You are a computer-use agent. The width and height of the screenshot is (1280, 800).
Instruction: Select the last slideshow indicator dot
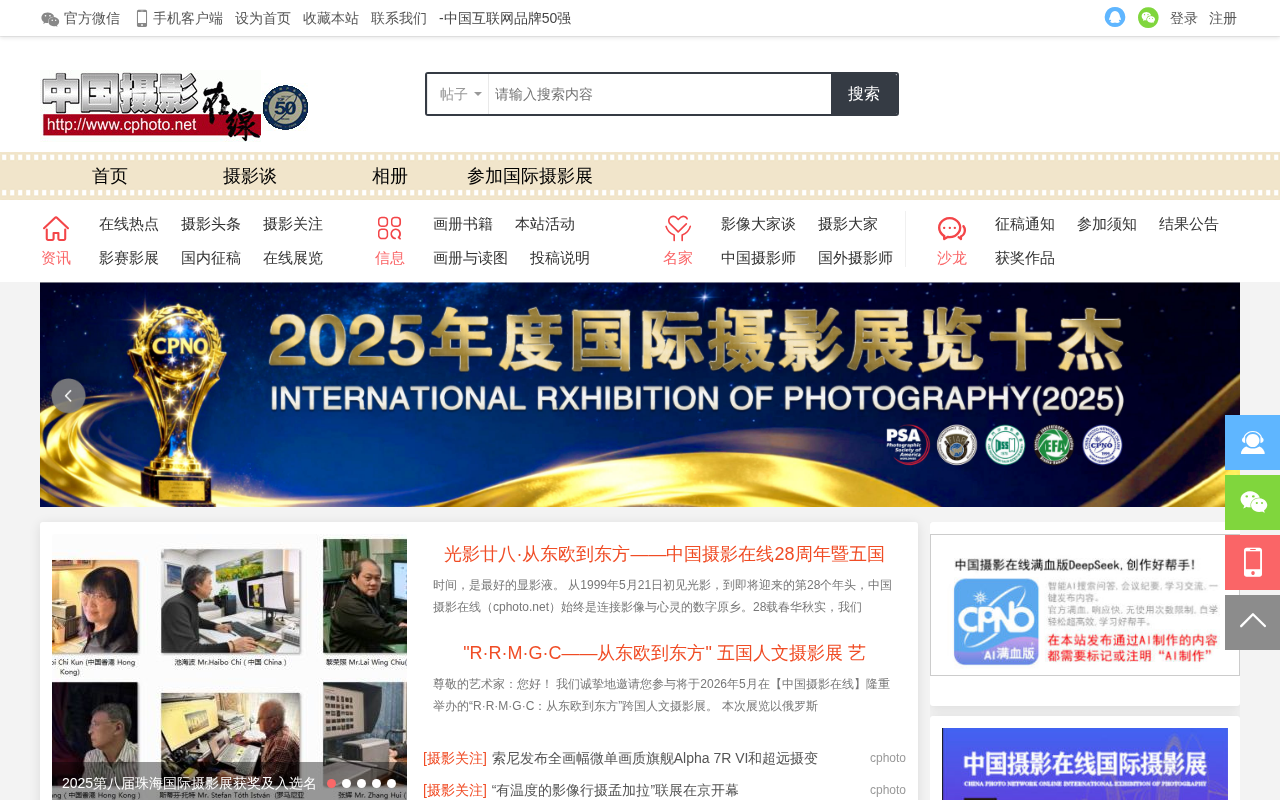tap(391, 784)
